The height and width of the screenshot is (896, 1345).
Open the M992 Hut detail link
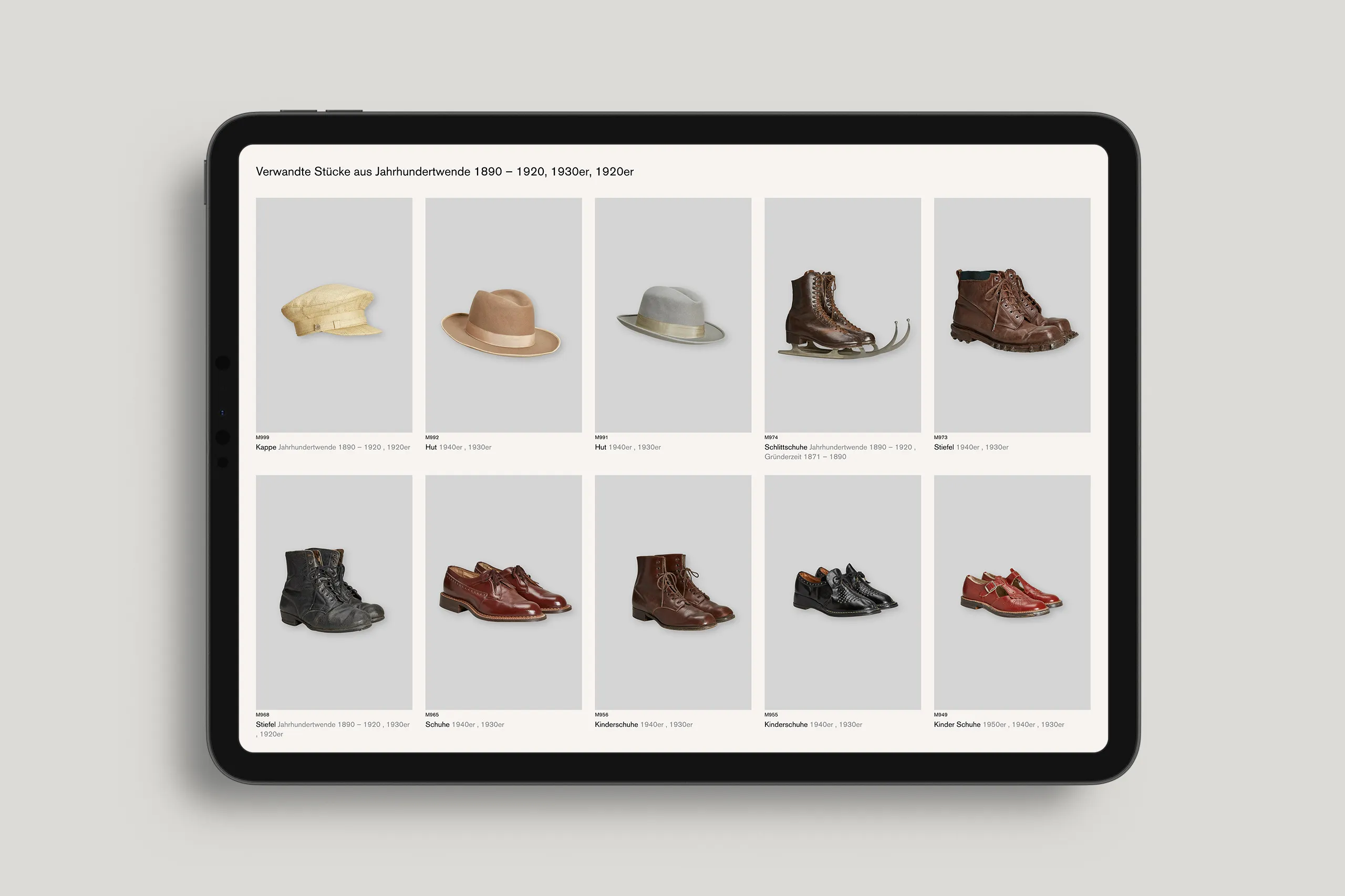[x=431, y=447]
